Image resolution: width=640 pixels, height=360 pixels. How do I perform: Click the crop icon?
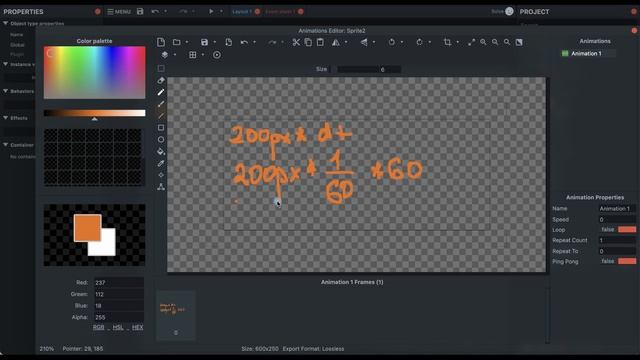pyautogui.click(x=447, y=42)
